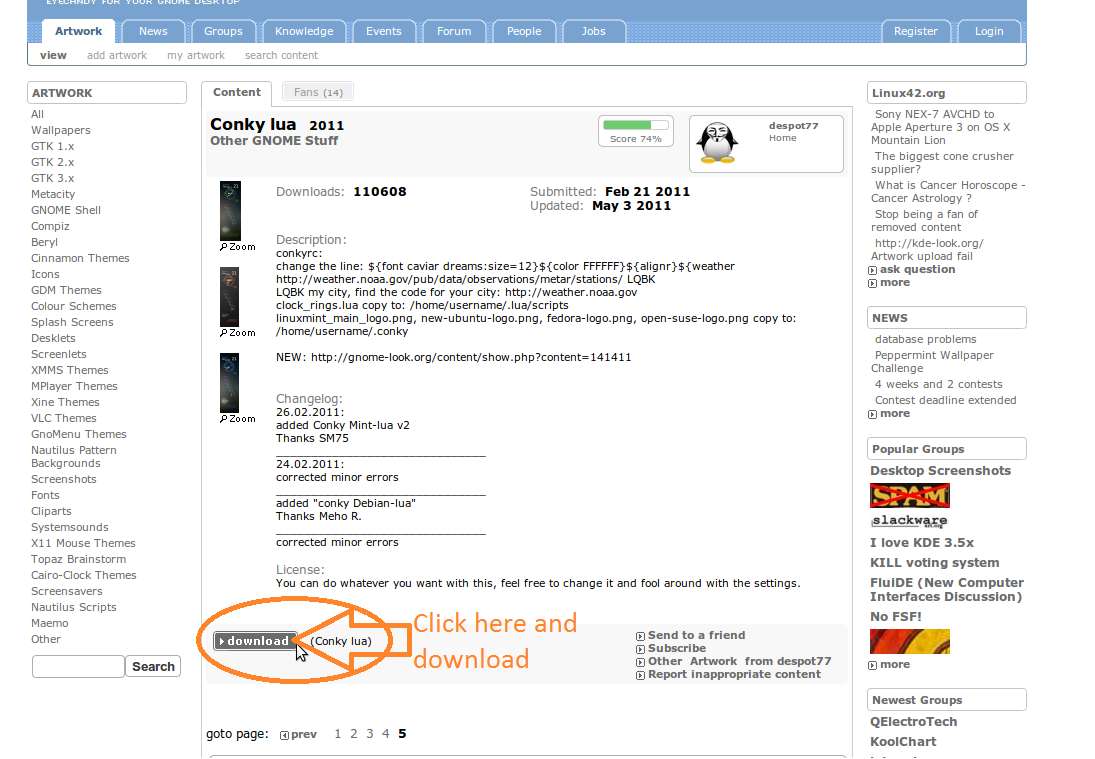Open the Artwork tab
The height and width of the screenshot is (759, 1095).
(78, 31)
